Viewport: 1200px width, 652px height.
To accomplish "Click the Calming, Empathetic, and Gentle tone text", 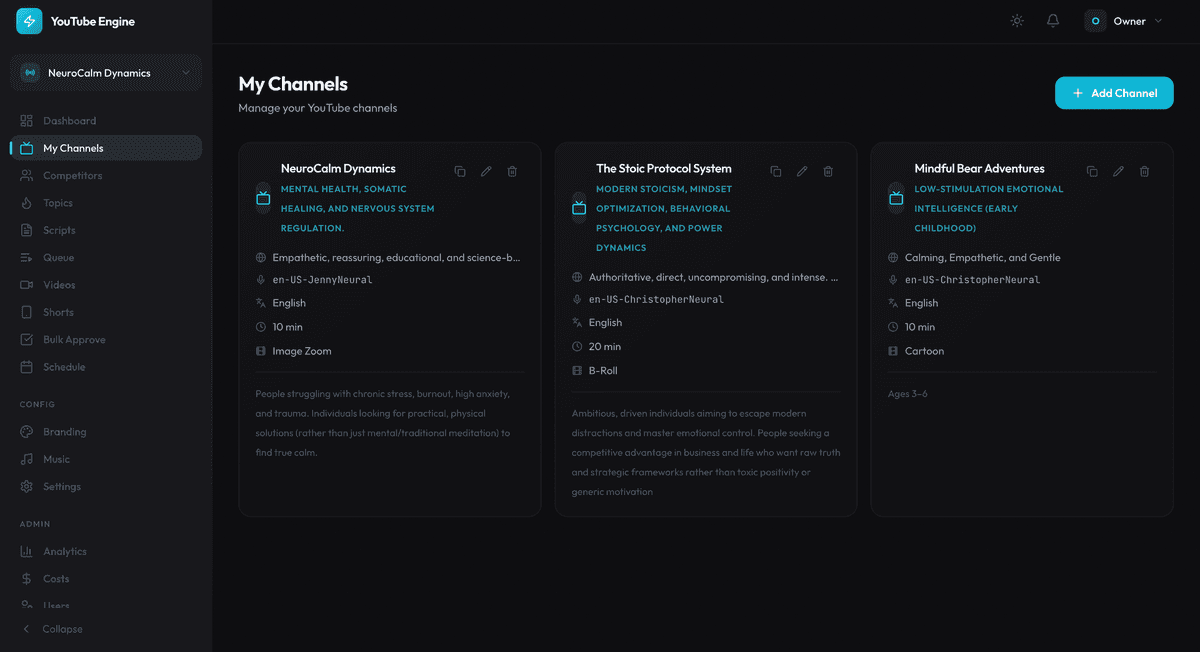I will click(983, 258).
